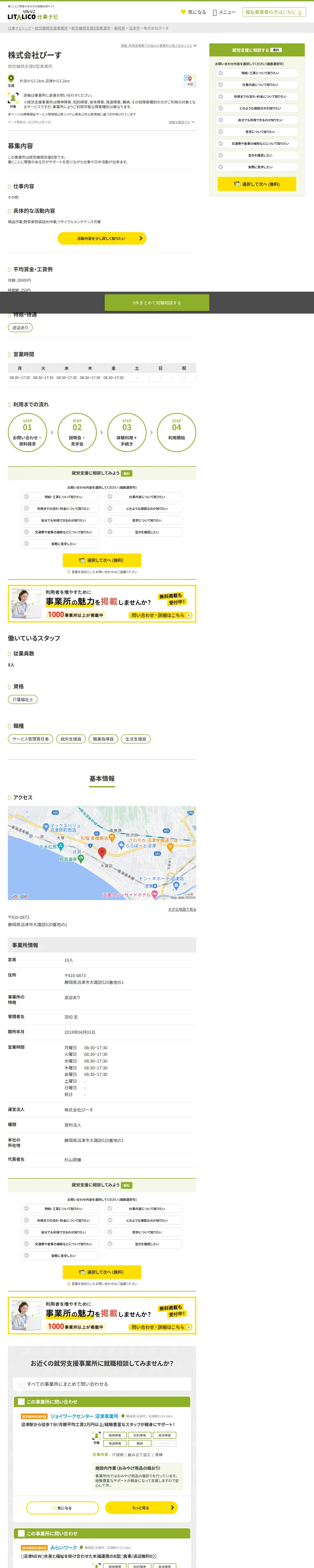The image size is (314, 1568).
Task: Open 沼津市 breadcrumb
Action: [x=134, y=28]
